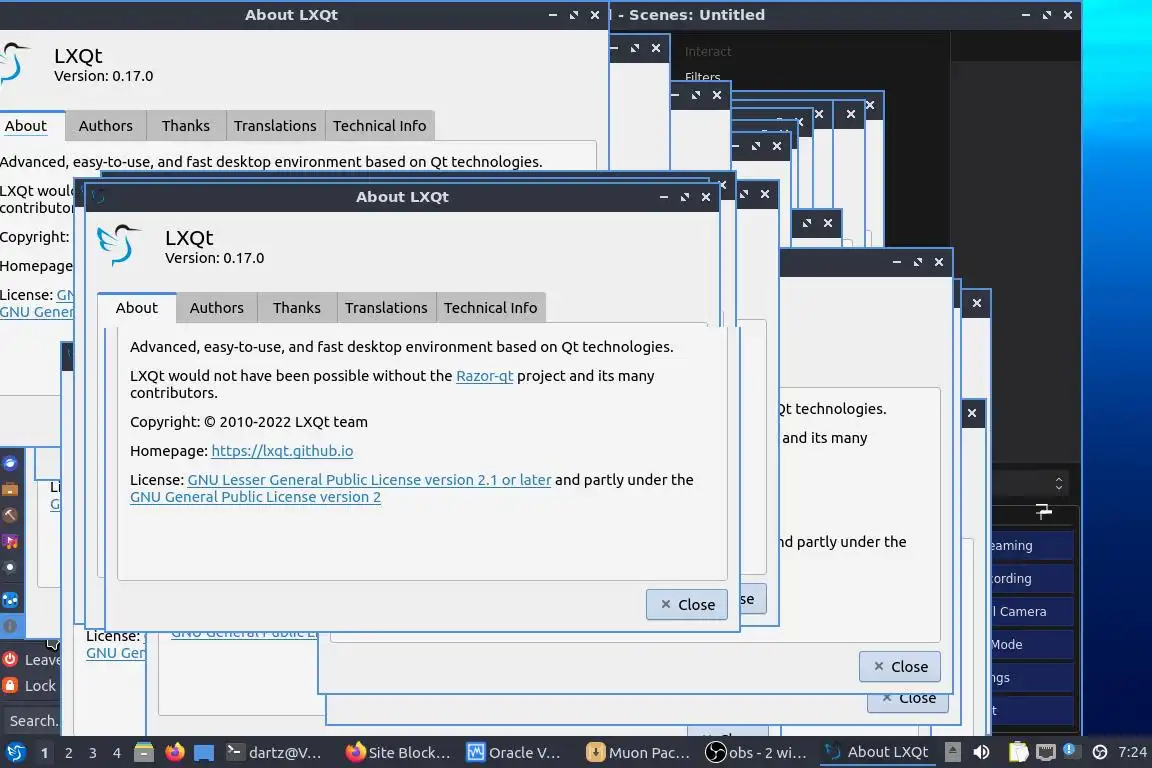Open the Programming hammer menu category
The height and width of the screenshot is (768, 1152).
[x=10, y=515]
